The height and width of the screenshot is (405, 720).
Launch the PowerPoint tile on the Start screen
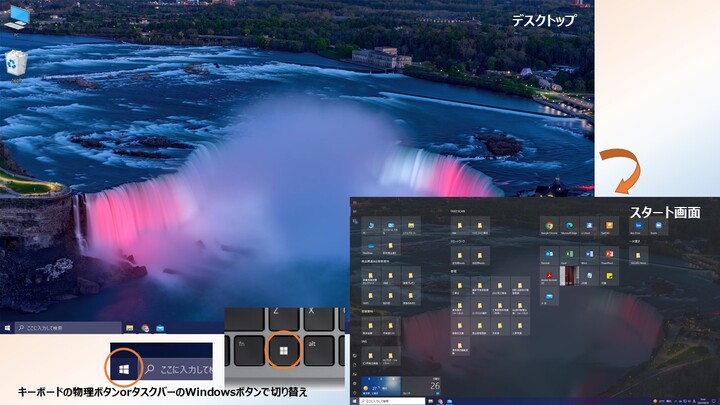(609, 255)
